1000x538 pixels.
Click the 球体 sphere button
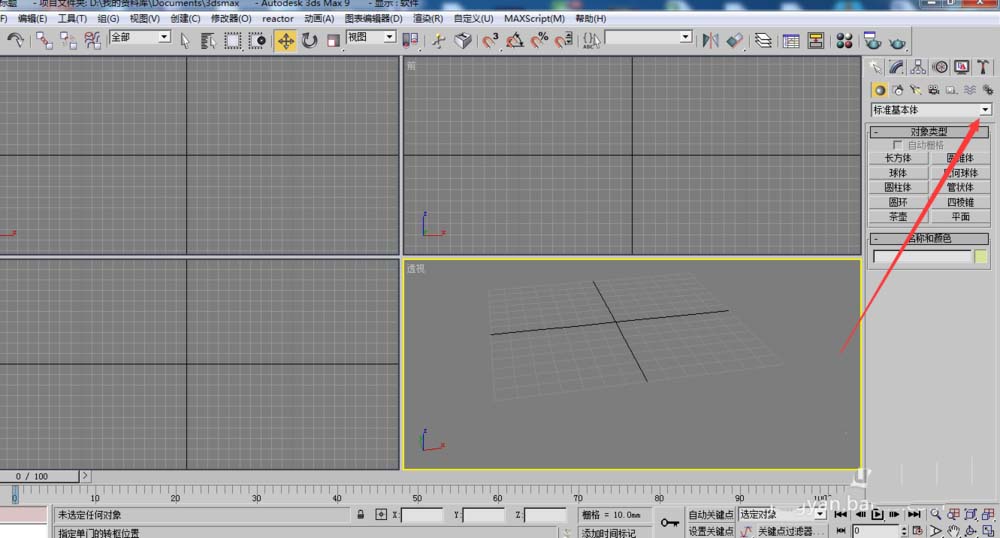pos(898,173)
